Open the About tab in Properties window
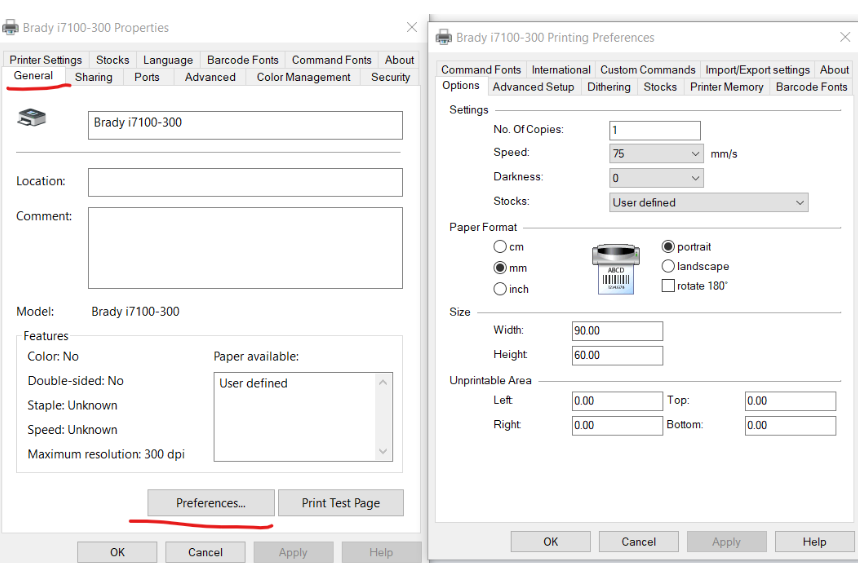 399,60
